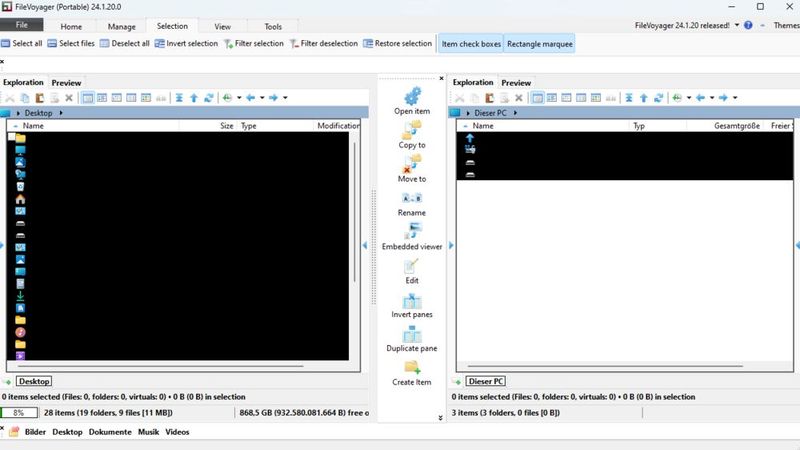Viewport: 800px width, 450px height.
Task: Switch to Manage ribbon tab
Action: (121, 27)
